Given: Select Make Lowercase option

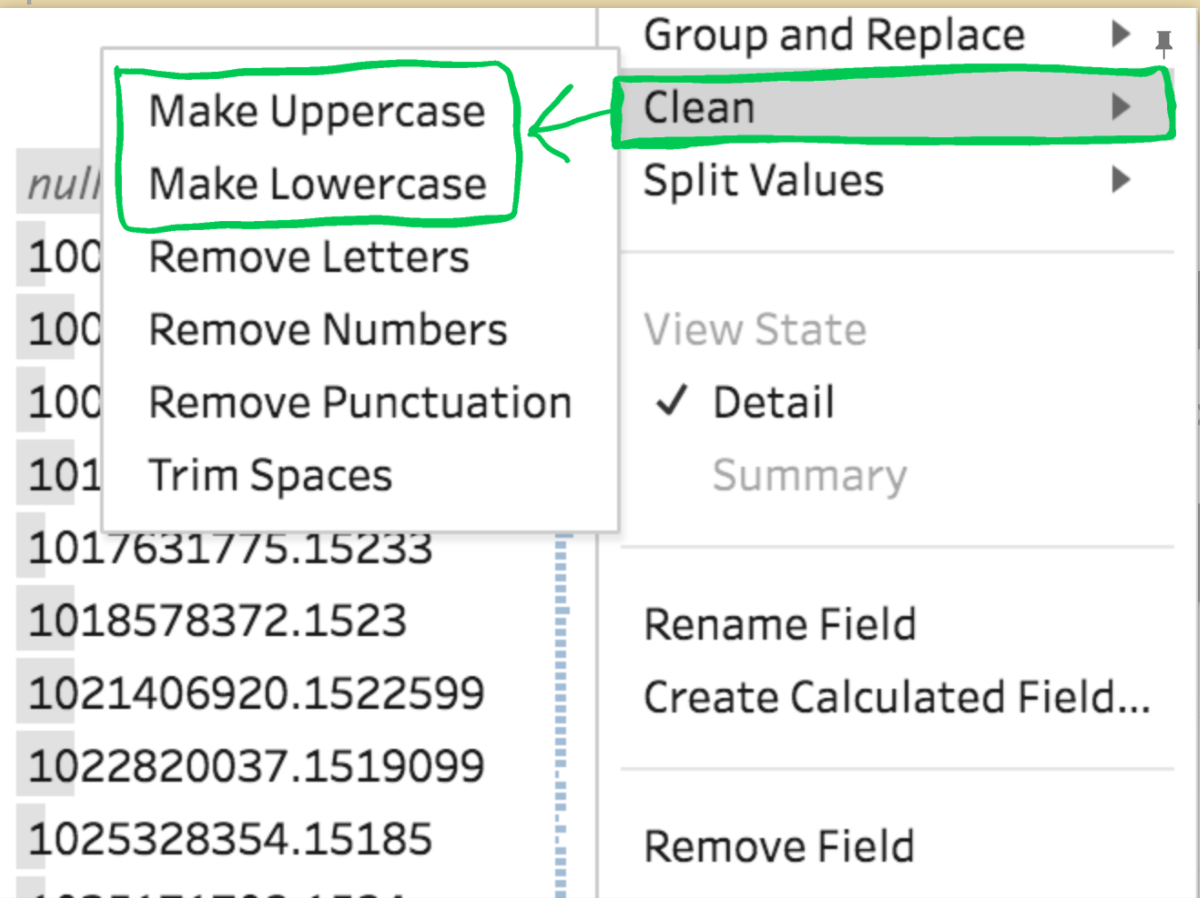Looking at the screenshot, I should click(x=317, y=184).
